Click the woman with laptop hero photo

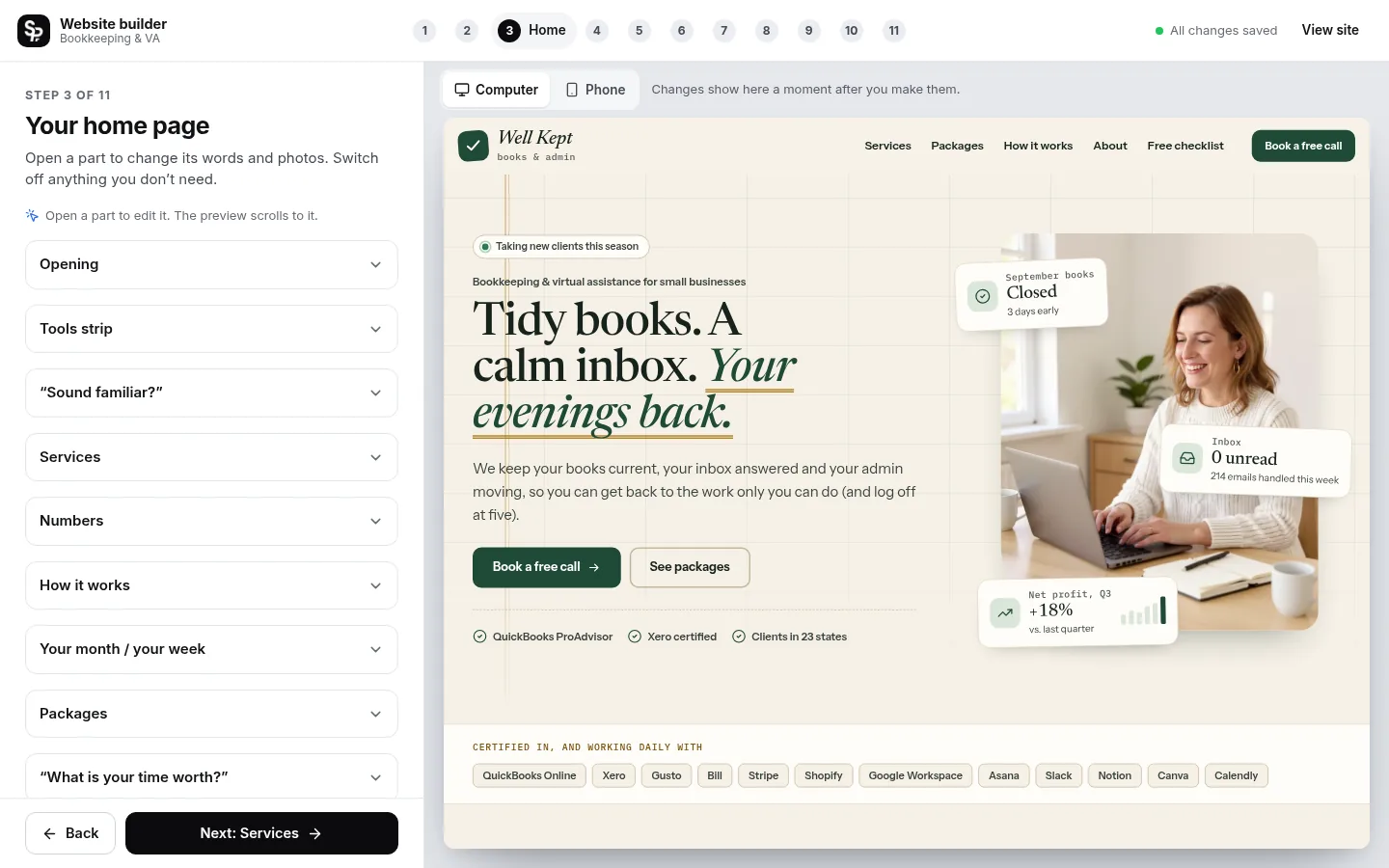(1159, 432)
